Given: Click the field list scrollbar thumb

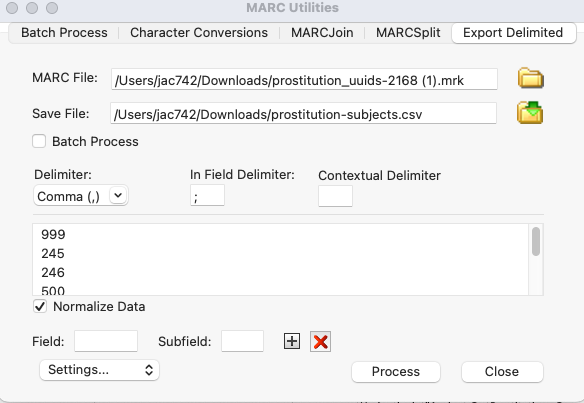Looking at the screenshot, I should (x=536, y=242).
